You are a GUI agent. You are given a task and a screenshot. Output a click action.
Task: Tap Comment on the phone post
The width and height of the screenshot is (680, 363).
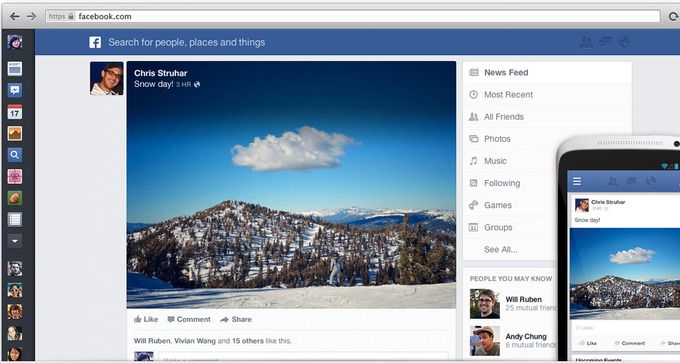point(630,343)
